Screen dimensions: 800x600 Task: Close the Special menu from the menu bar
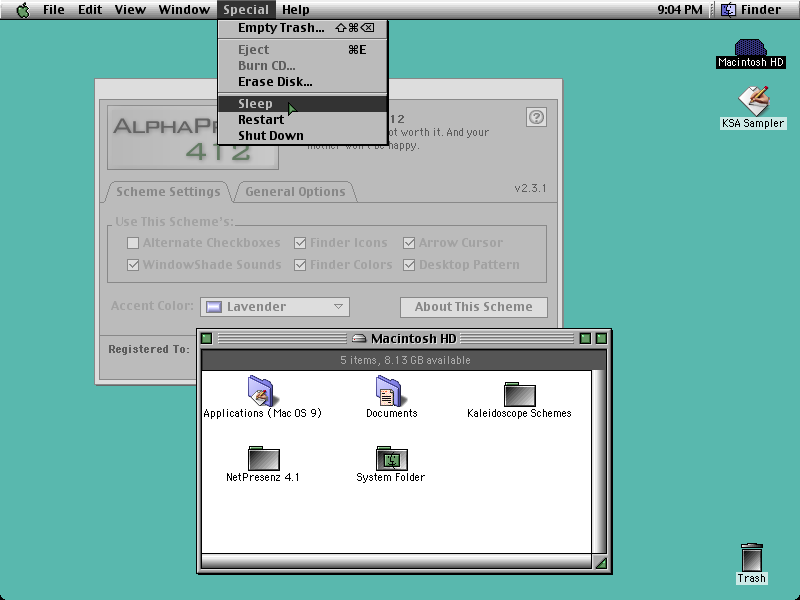pyautogui.click(x=246, y=10)
